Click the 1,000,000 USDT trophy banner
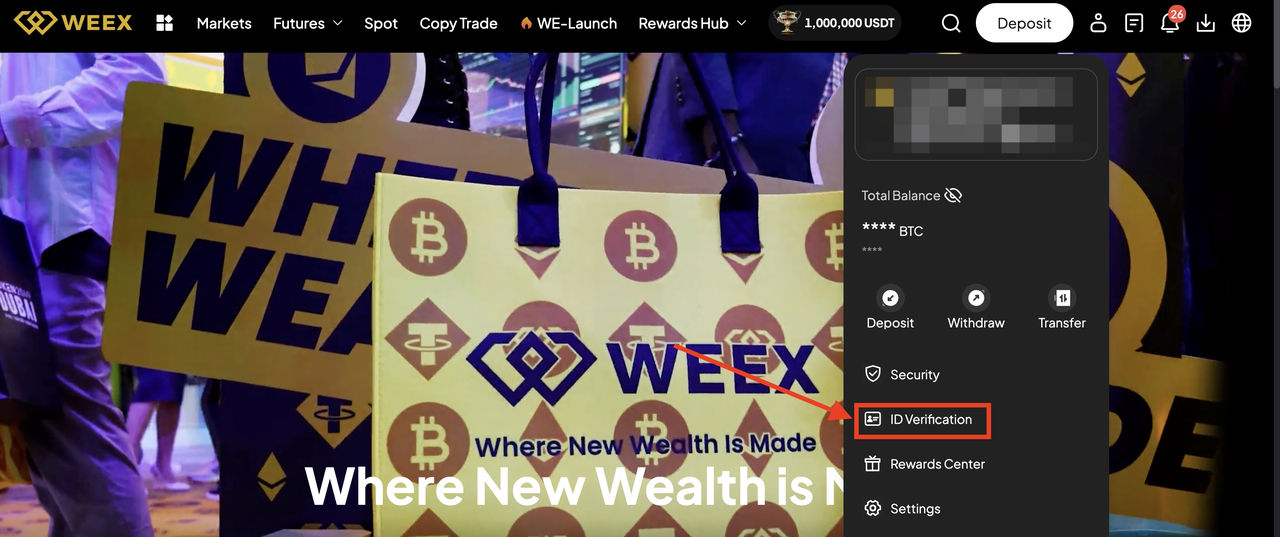 835,23
